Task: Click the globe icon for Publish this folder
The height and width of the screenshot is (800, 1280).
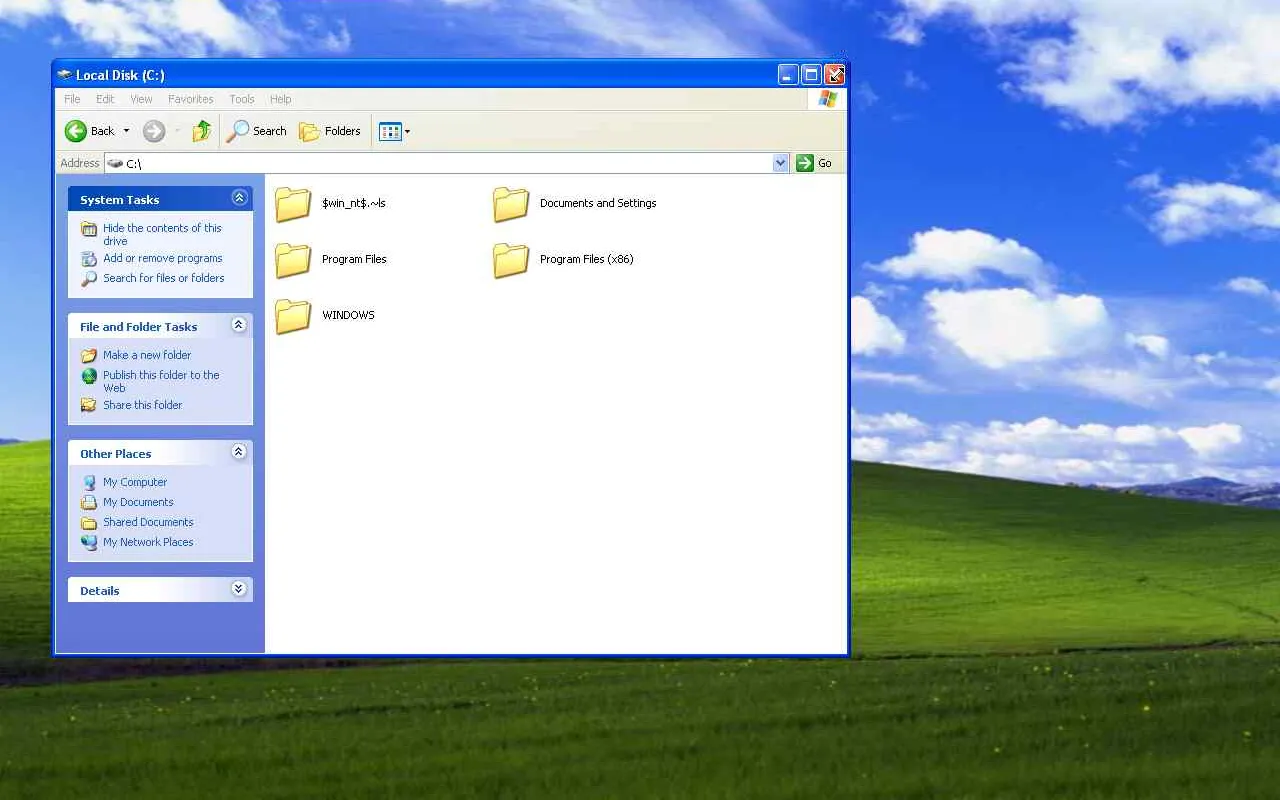Action: [x=89, y=376]
